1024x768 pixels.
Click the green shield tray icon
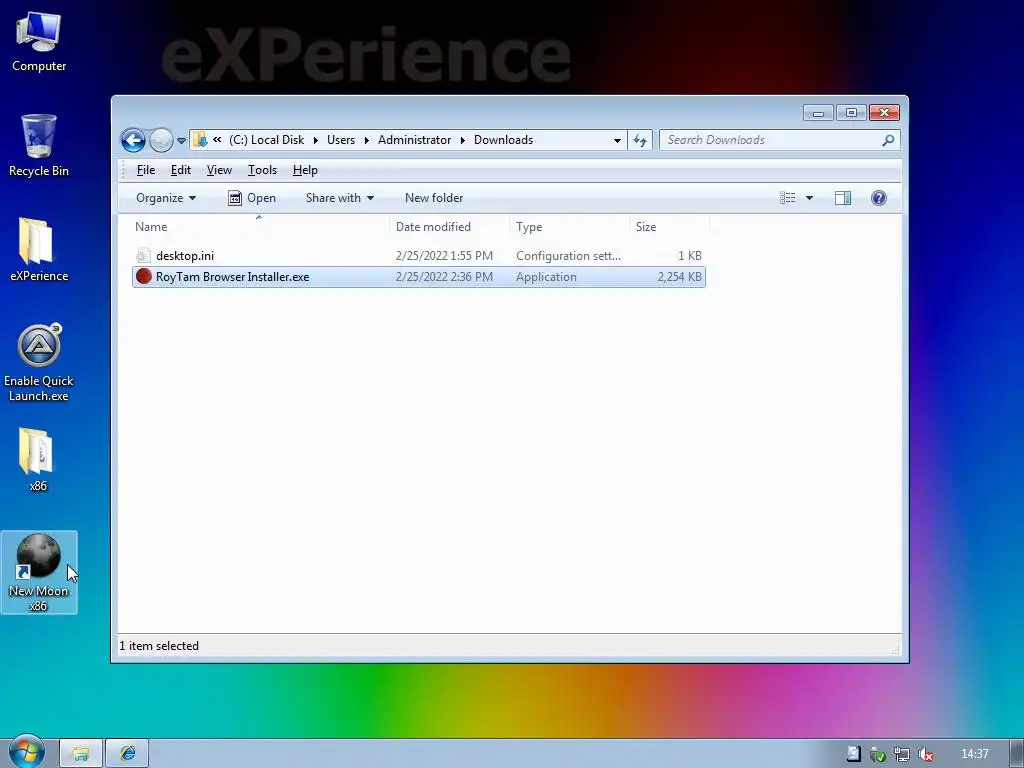click(878, 754)
